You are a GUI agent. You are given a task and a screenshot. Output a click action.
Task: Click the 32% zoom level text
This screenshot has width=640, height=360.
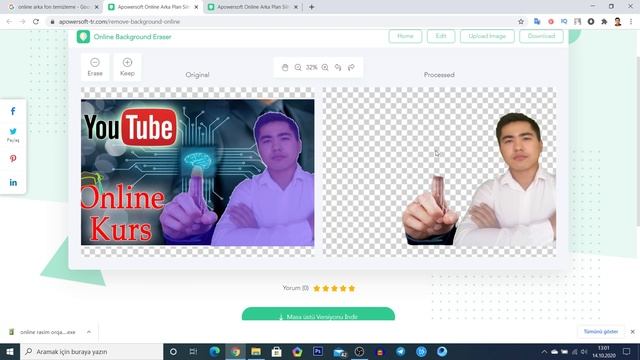click(311, 67)
